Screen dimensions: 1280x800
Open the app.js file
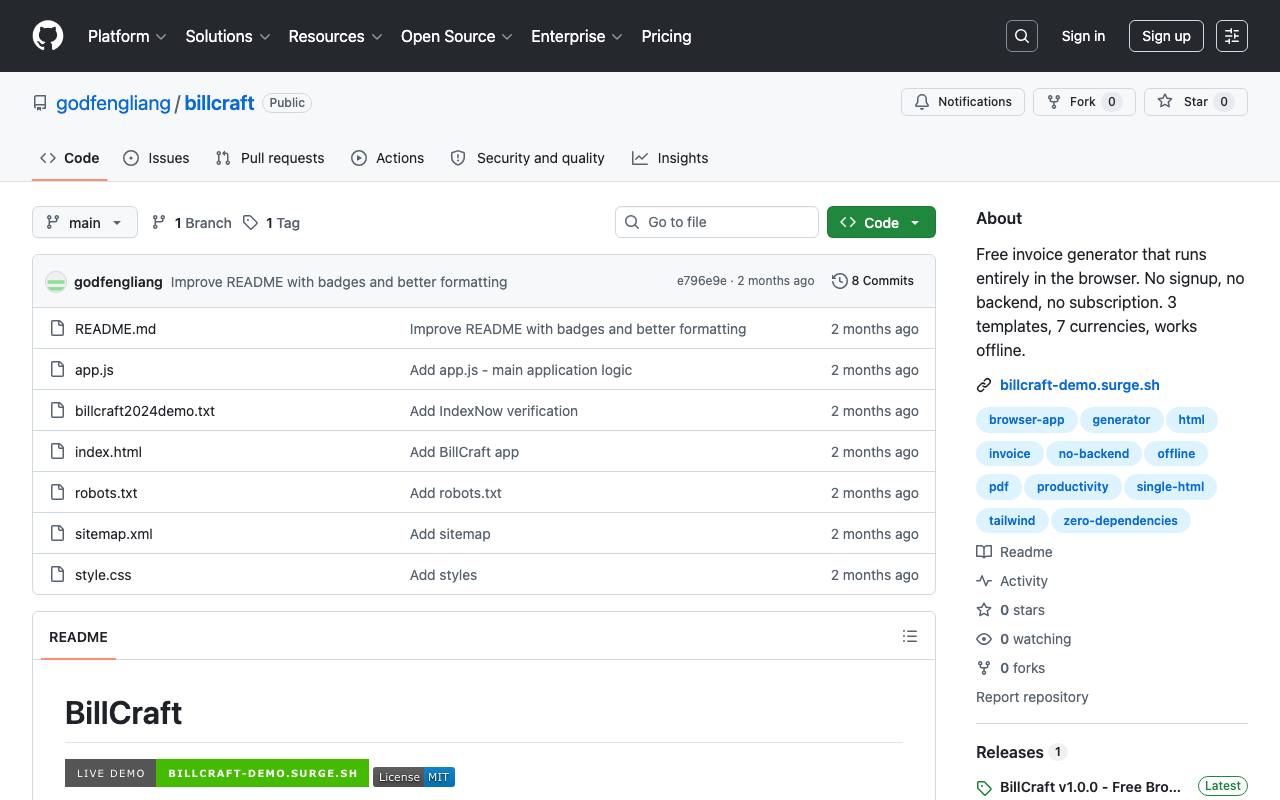[x=94, y=370]
